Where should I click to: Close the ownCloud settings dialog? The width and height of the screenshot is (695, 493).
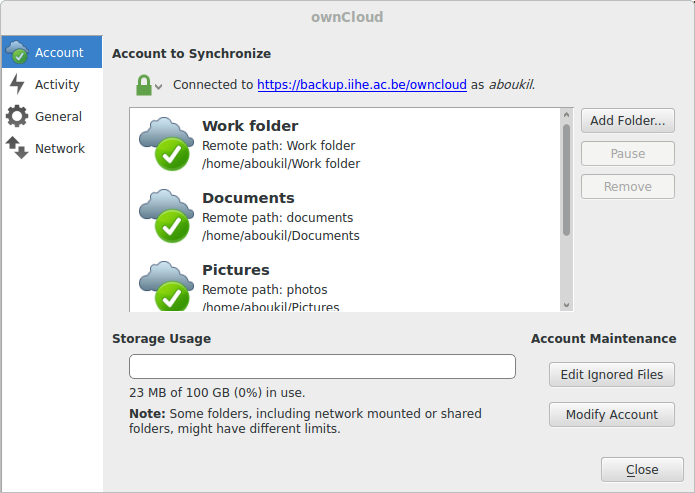click(x=641, y=470)
